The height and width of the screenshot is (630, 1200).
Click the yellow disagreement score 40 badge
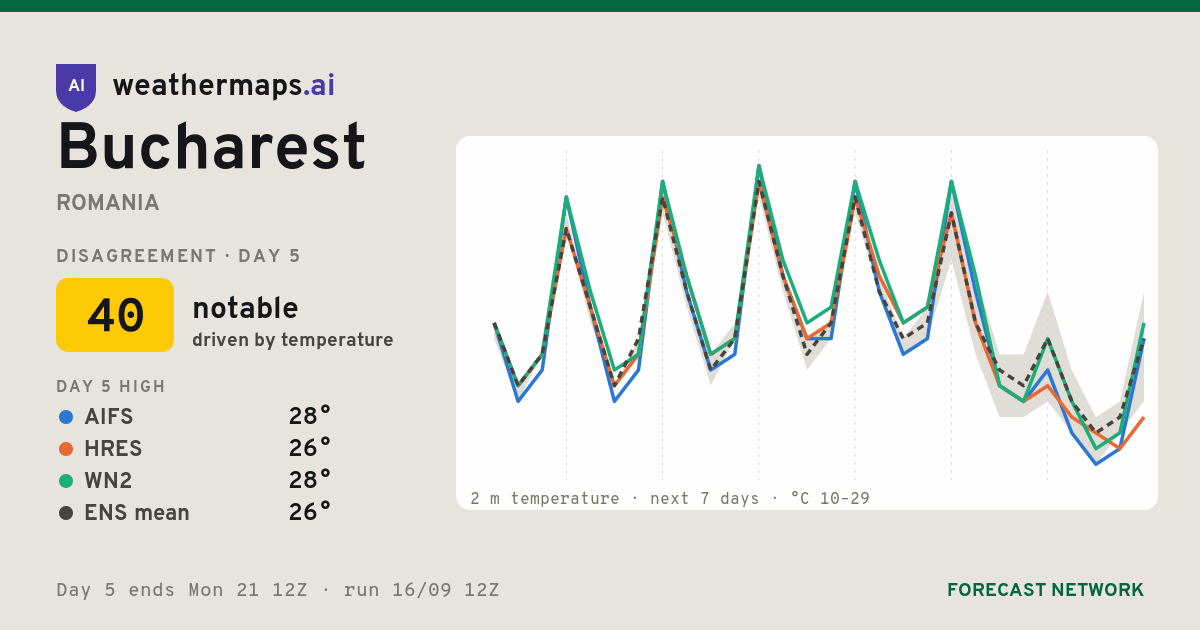[x=115, y=315]
